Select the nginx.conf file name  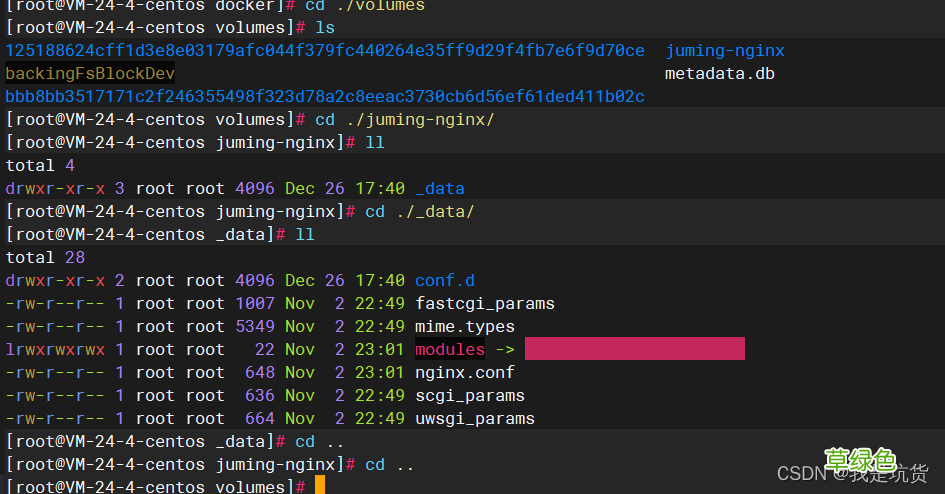click(x=465, y=373)
